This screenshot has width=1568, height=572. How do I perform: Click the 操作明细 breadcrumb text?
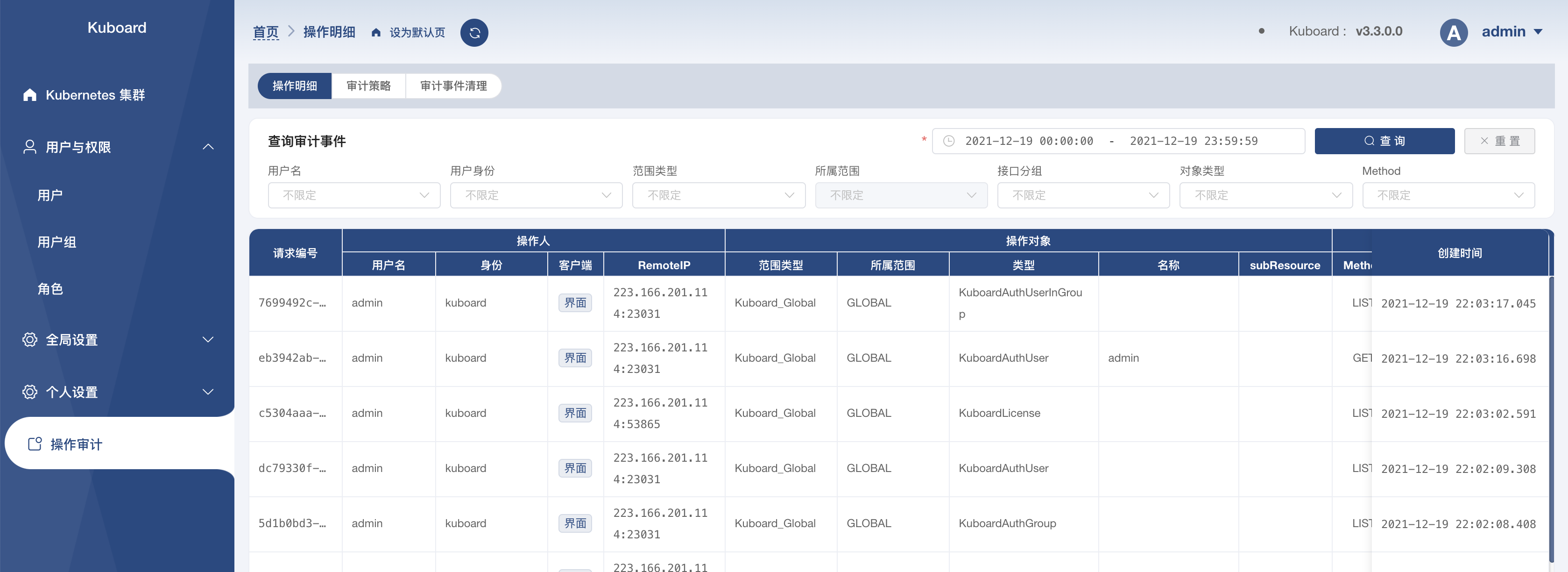[329, 32]
